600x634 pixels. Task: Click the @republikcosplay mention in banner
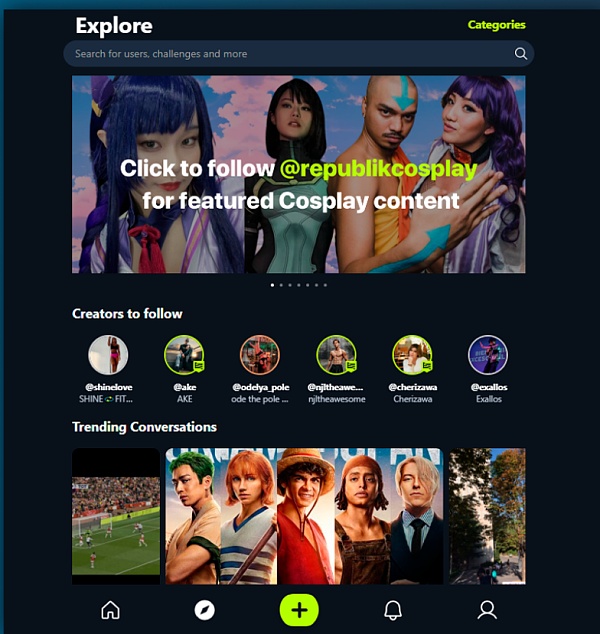tap(378, 169)
